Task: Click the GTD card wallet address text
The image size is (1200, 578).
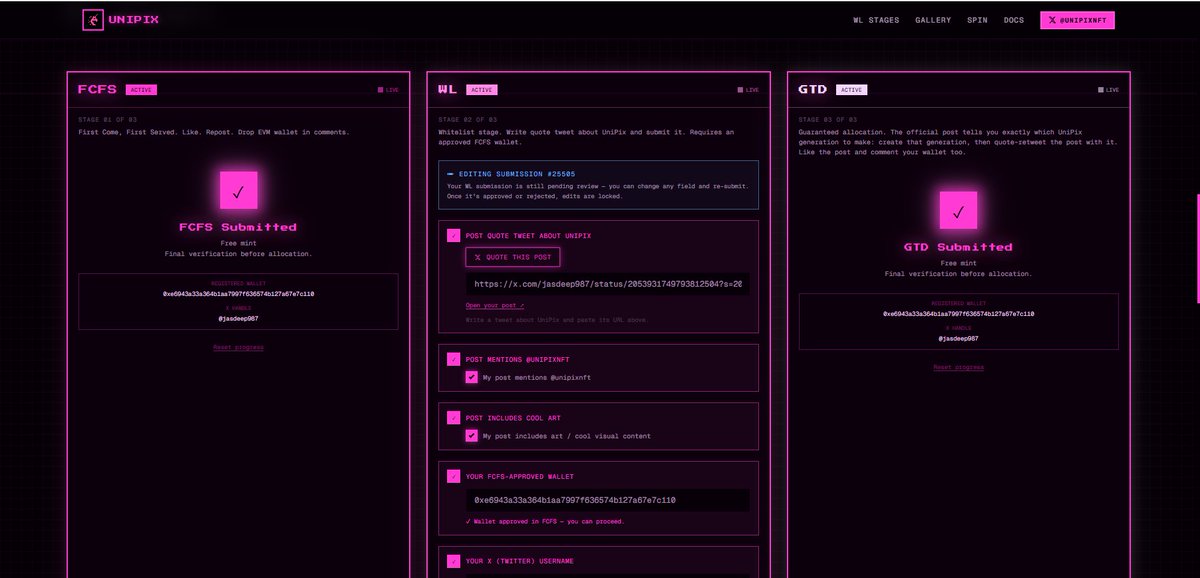Action: point(958,314)
